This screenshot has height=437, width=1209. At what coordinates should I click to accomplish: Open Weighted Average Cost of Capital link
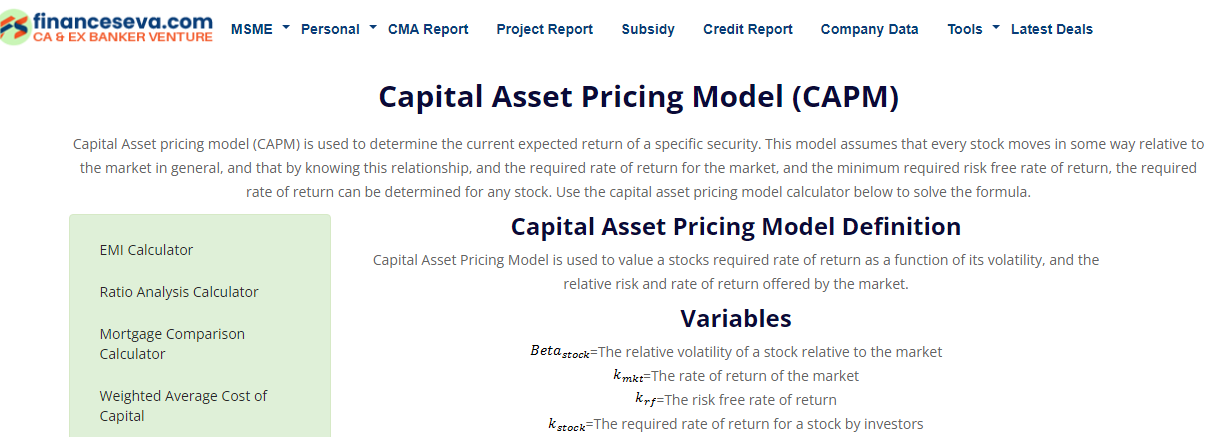tap(183, 406)
